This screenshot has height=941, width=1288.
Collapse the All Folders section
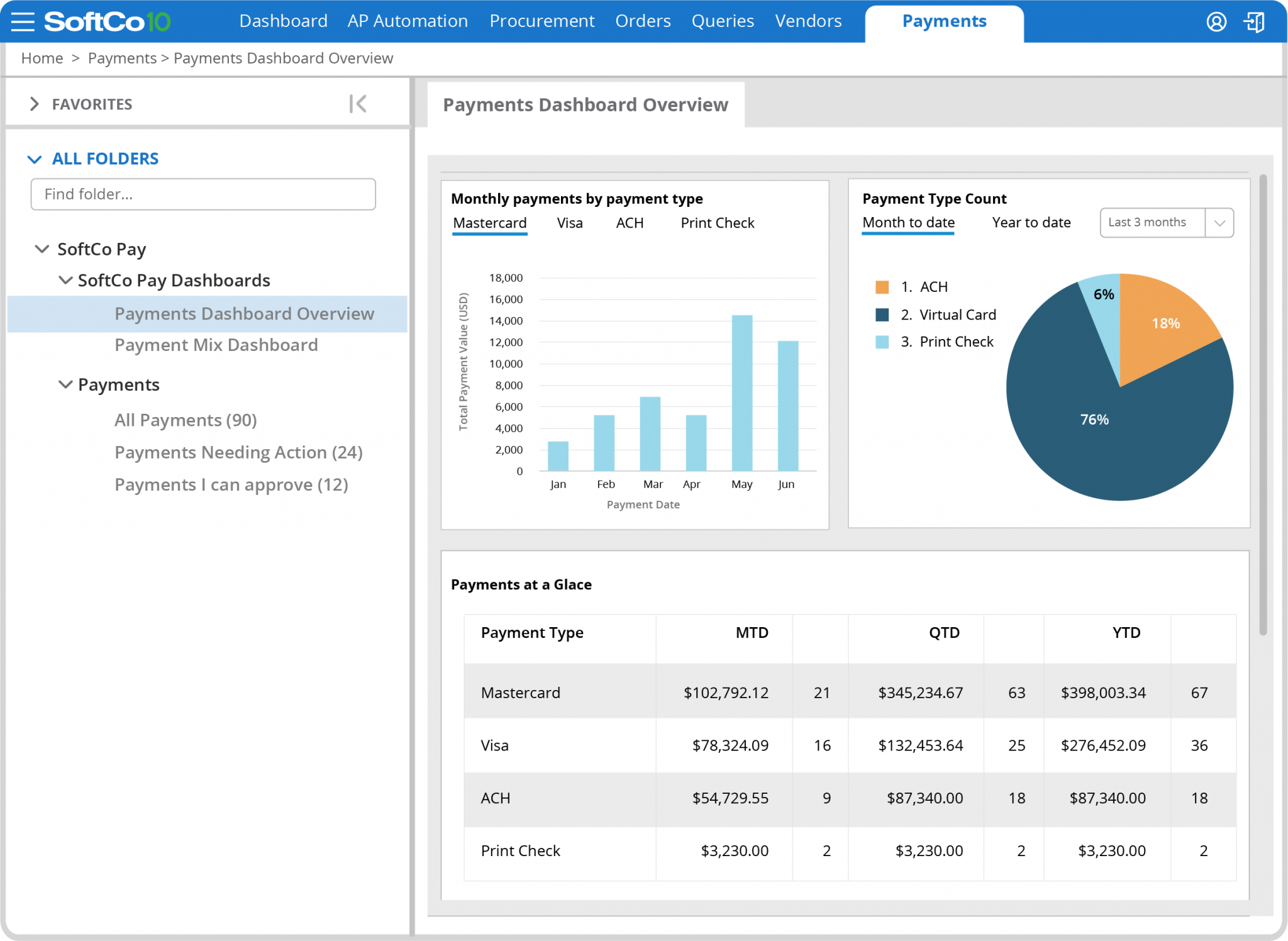click(35, 159)
